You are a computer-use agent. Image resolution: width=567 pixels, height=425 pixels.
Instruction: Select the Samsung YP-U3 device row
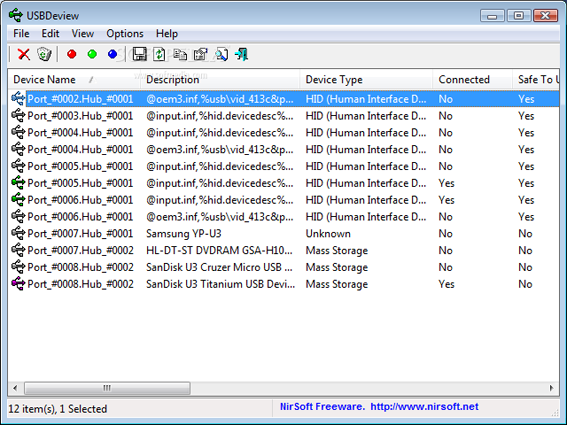point(284,234)
